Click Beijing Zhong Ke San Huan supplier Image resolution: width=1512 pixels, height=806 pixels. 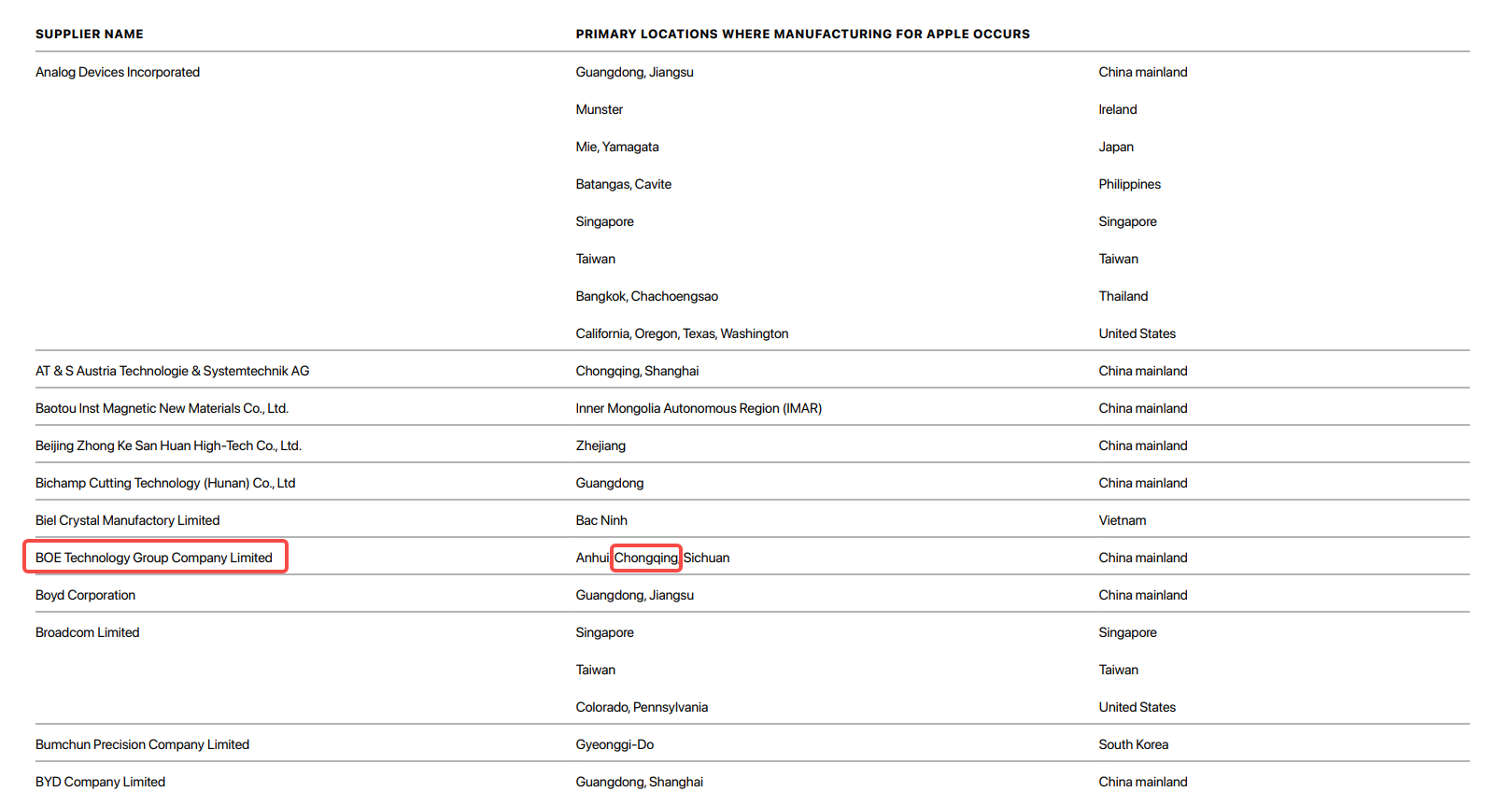(x=168, y=445)
